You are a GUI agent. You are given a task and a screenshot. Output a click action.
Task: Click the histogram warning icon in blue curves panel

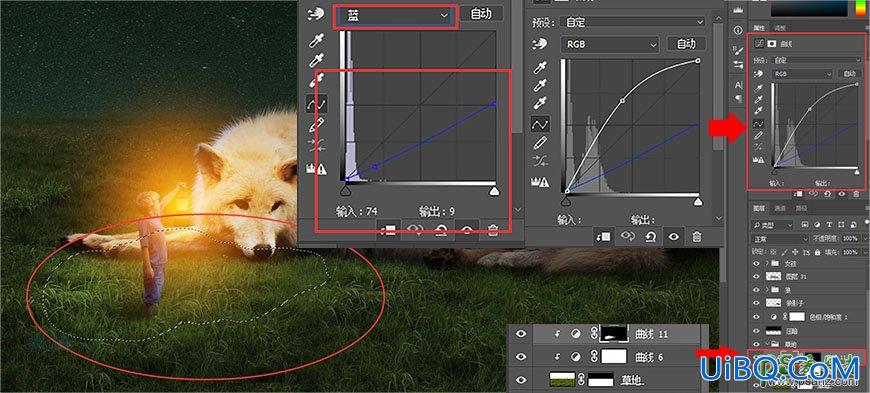pyautogui.click(x=316, y=168)
